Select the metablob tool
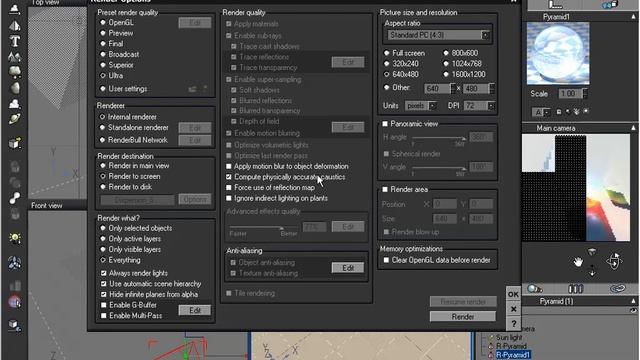This screenshot has width=640, height=360. pos(15,198)
